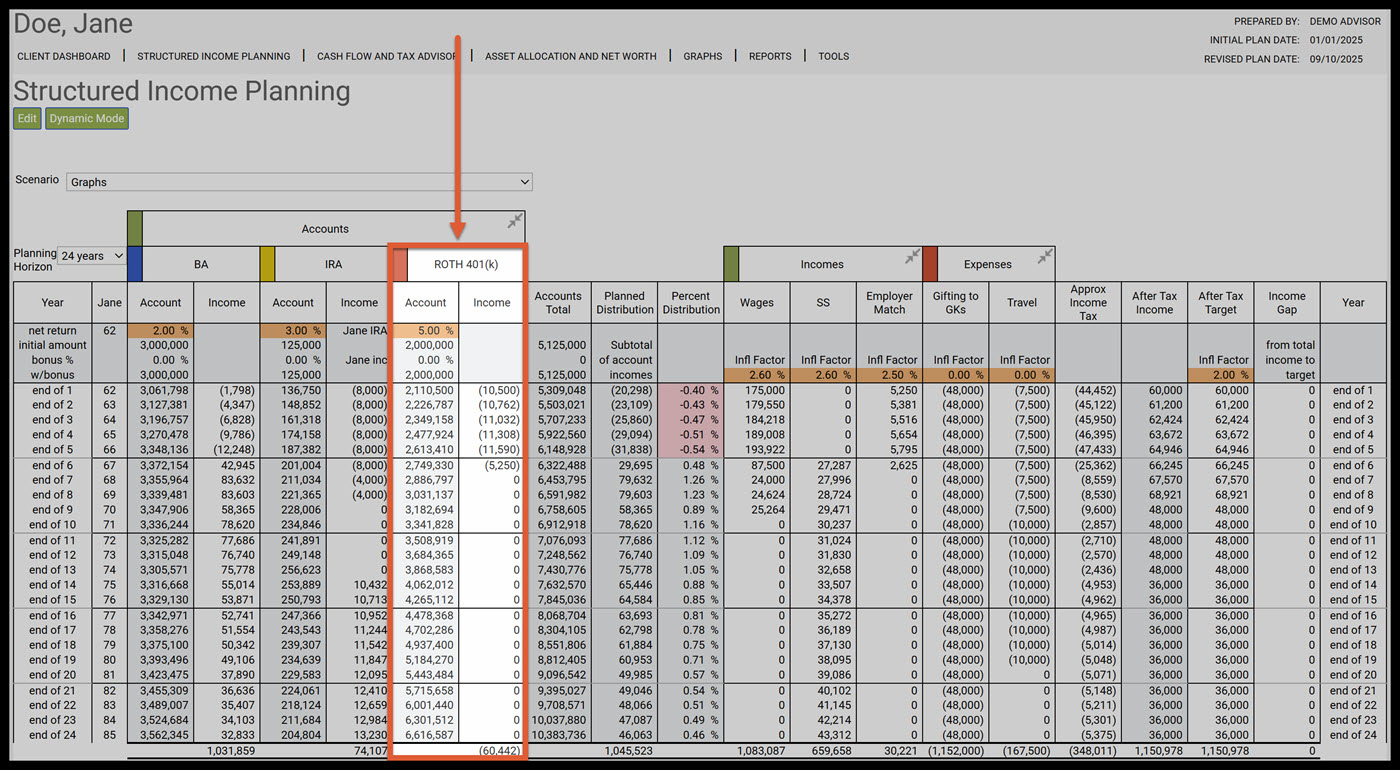Click the -0.40 % percent distribution cell

coord(691,390)
